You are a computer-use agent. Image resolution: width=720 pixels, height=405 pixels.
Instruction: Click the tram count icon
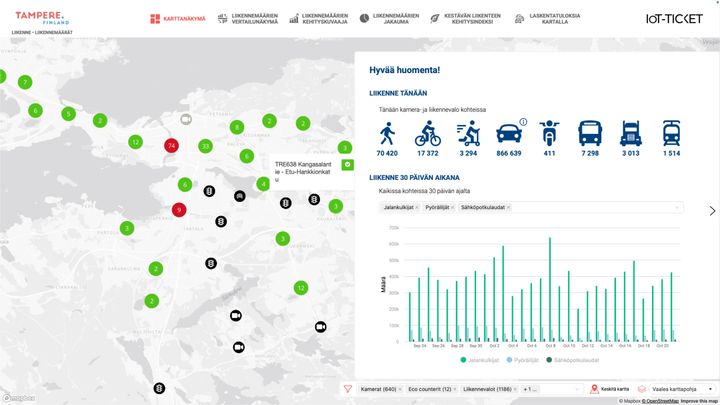click(671, 134)
